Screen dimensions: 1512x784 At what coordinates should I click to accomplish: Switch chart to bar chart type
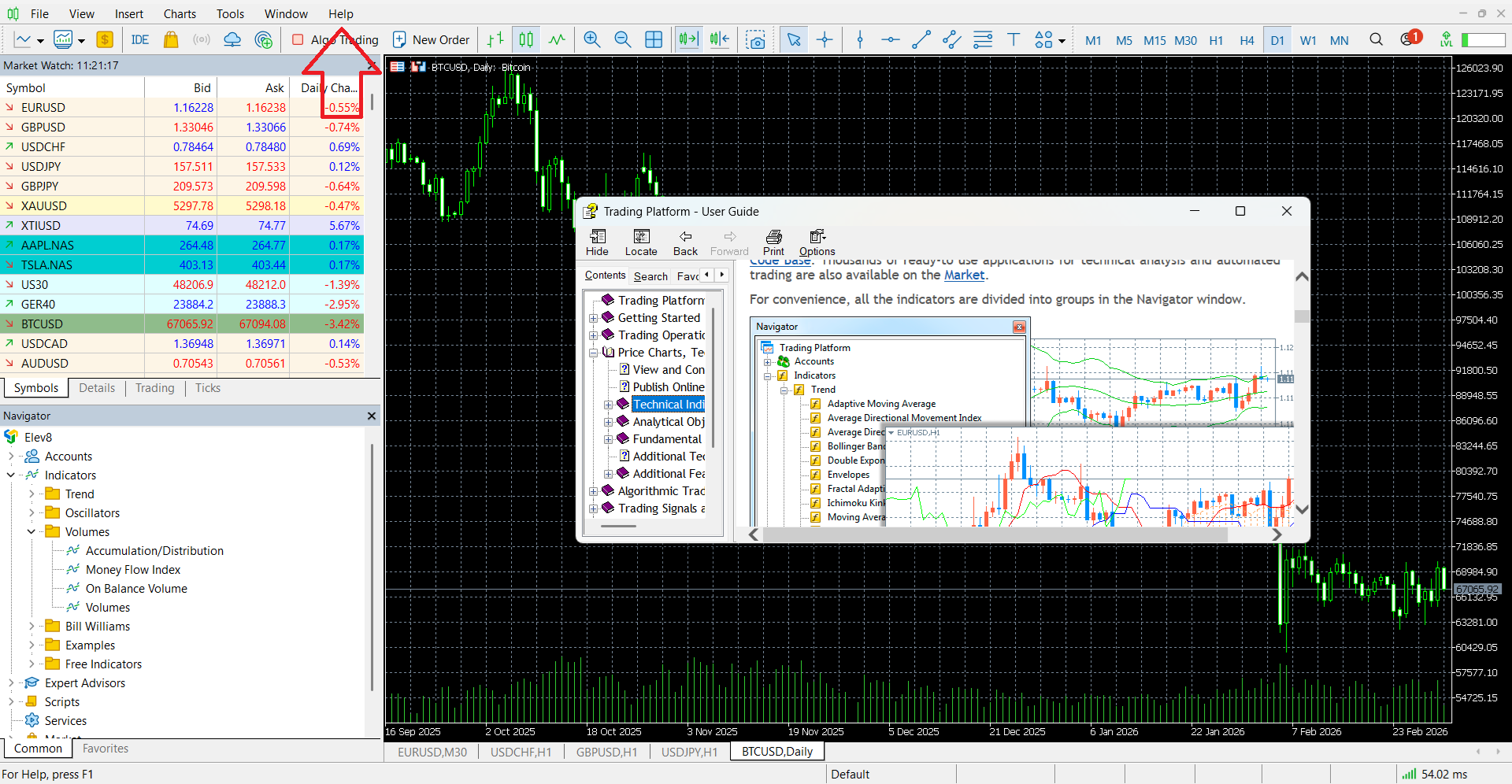[x=495, y=39]
